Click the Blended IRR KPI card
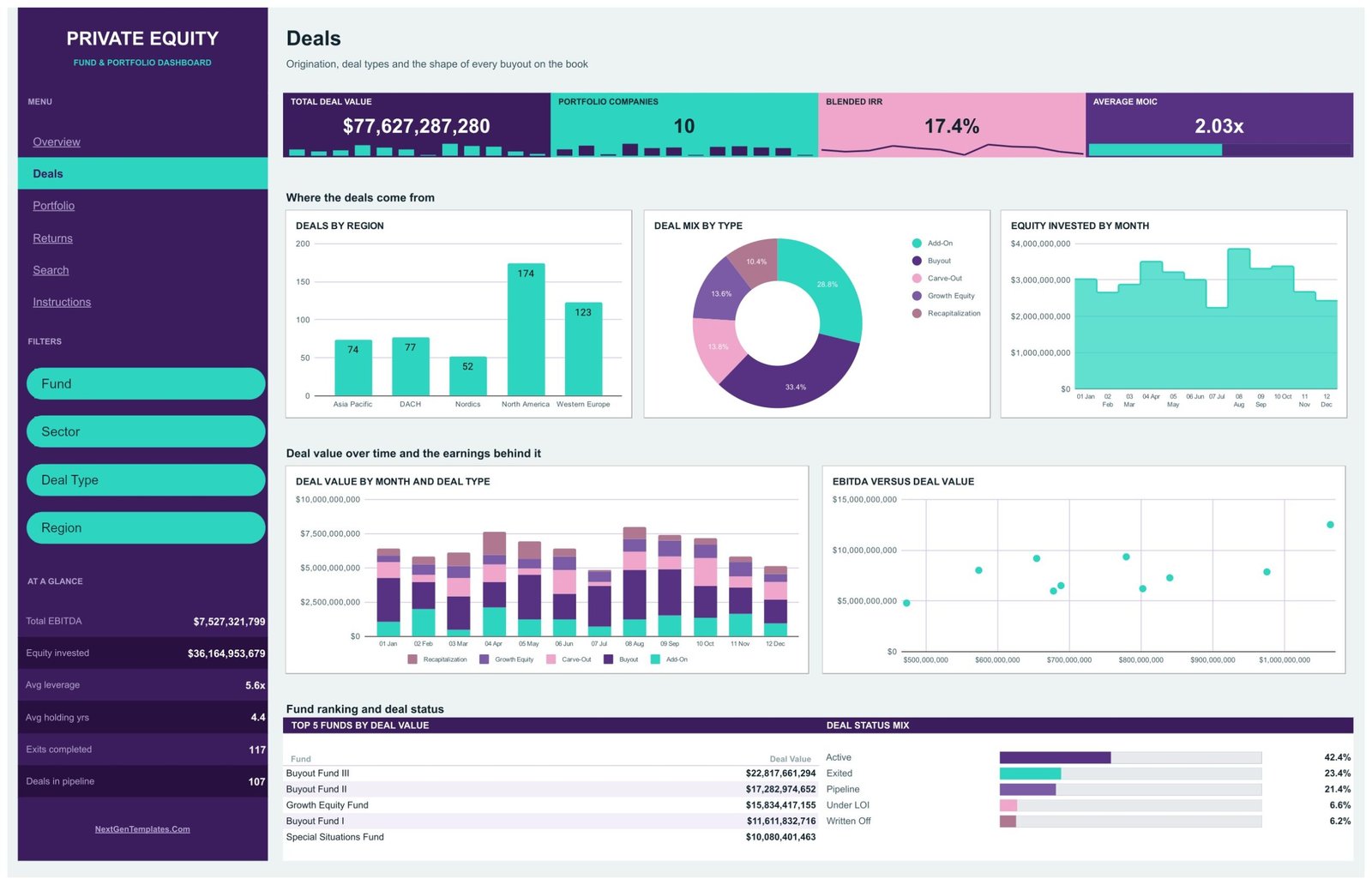This screenshot has width=1372, height=885. pos(952,124)
